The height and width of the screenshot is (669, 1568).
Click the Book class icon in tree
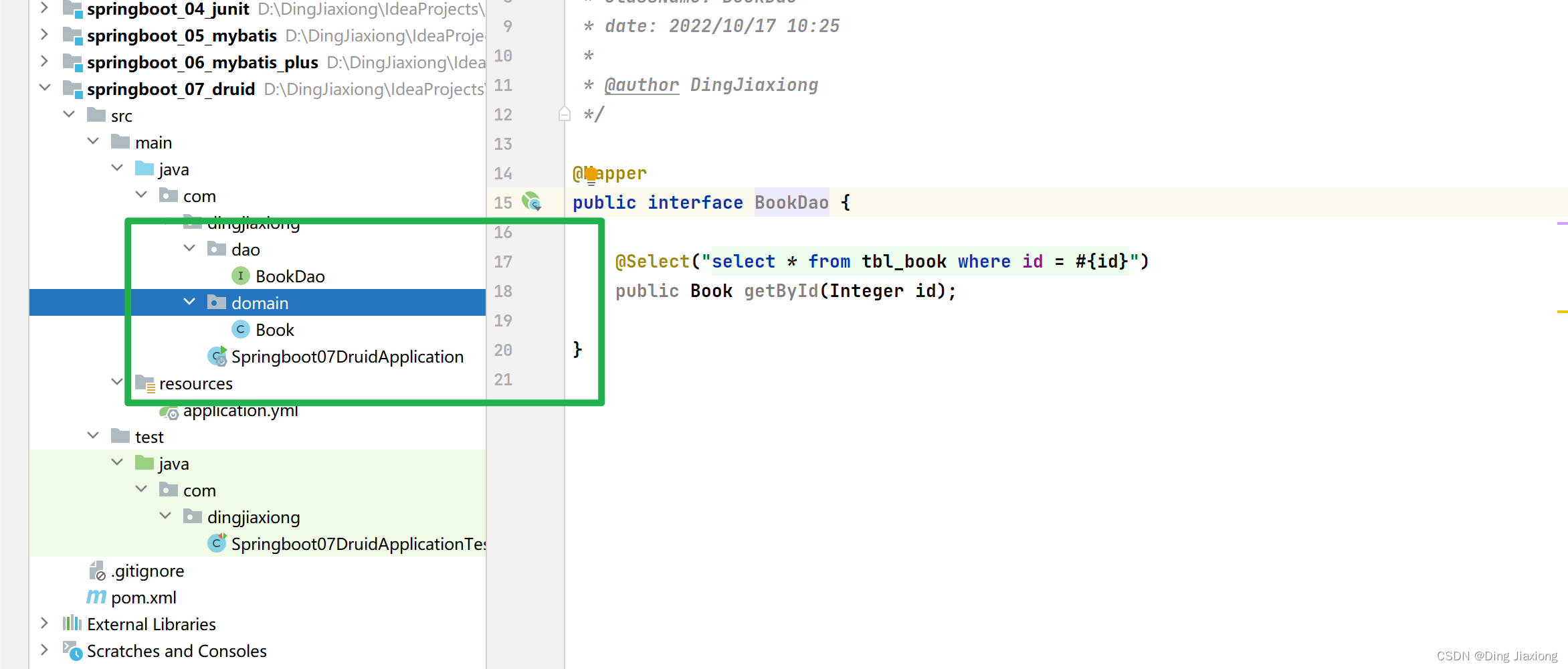[x=241, y=329]
